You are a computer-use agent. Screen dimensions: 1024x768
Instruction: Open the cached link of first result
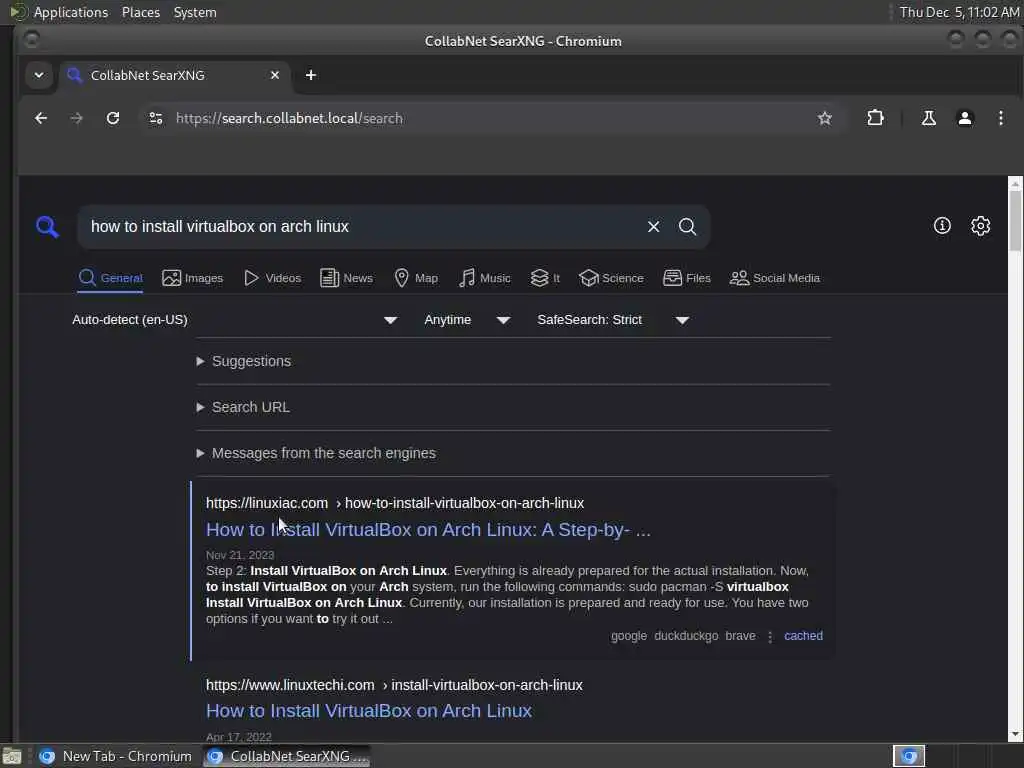[x=803, y=635]
